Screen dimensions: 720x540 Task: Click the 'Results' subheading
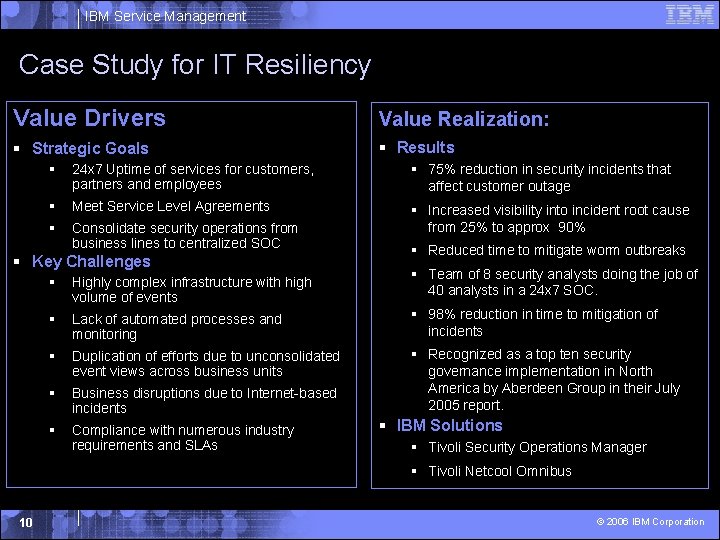426,147
